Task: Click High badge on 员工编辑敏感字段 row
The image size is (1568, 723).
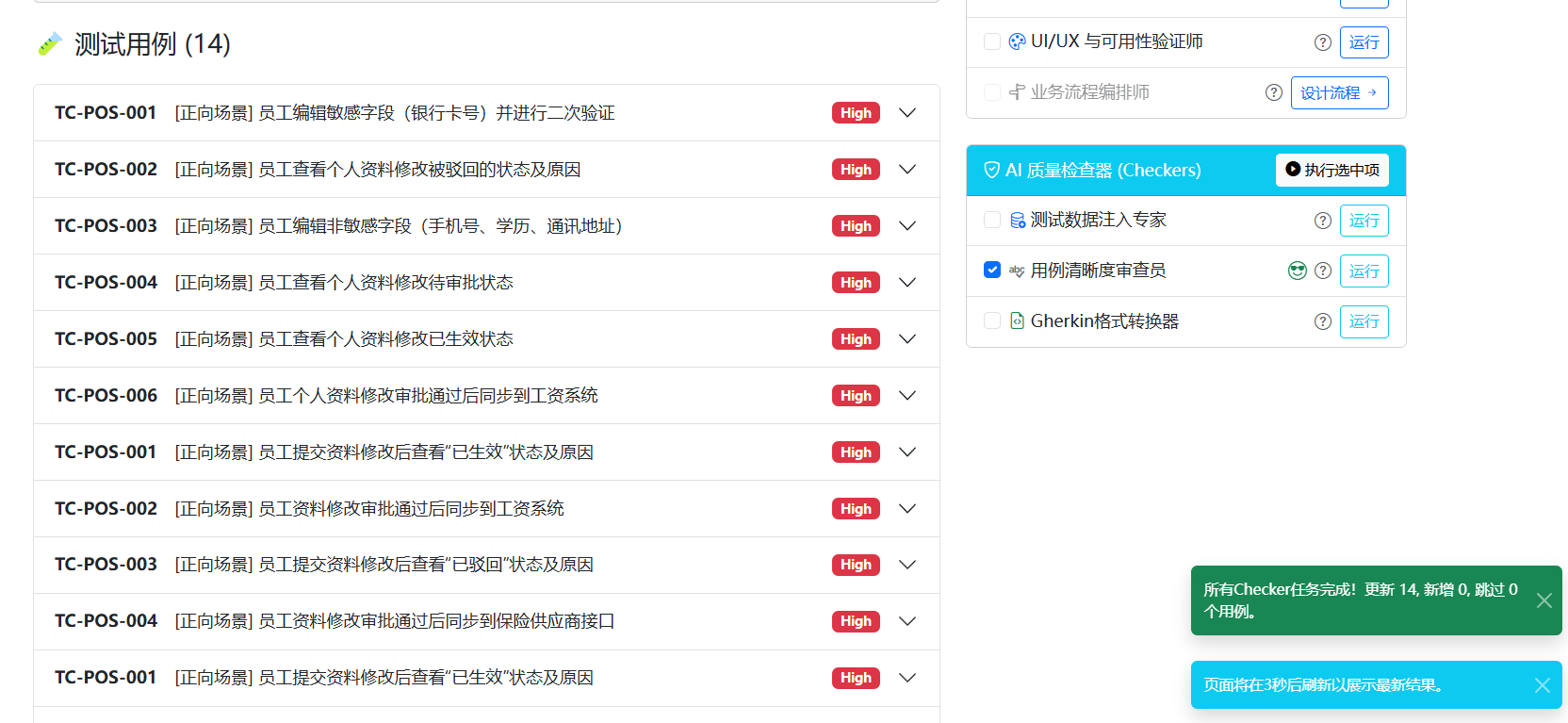Action: pos(856,113)
